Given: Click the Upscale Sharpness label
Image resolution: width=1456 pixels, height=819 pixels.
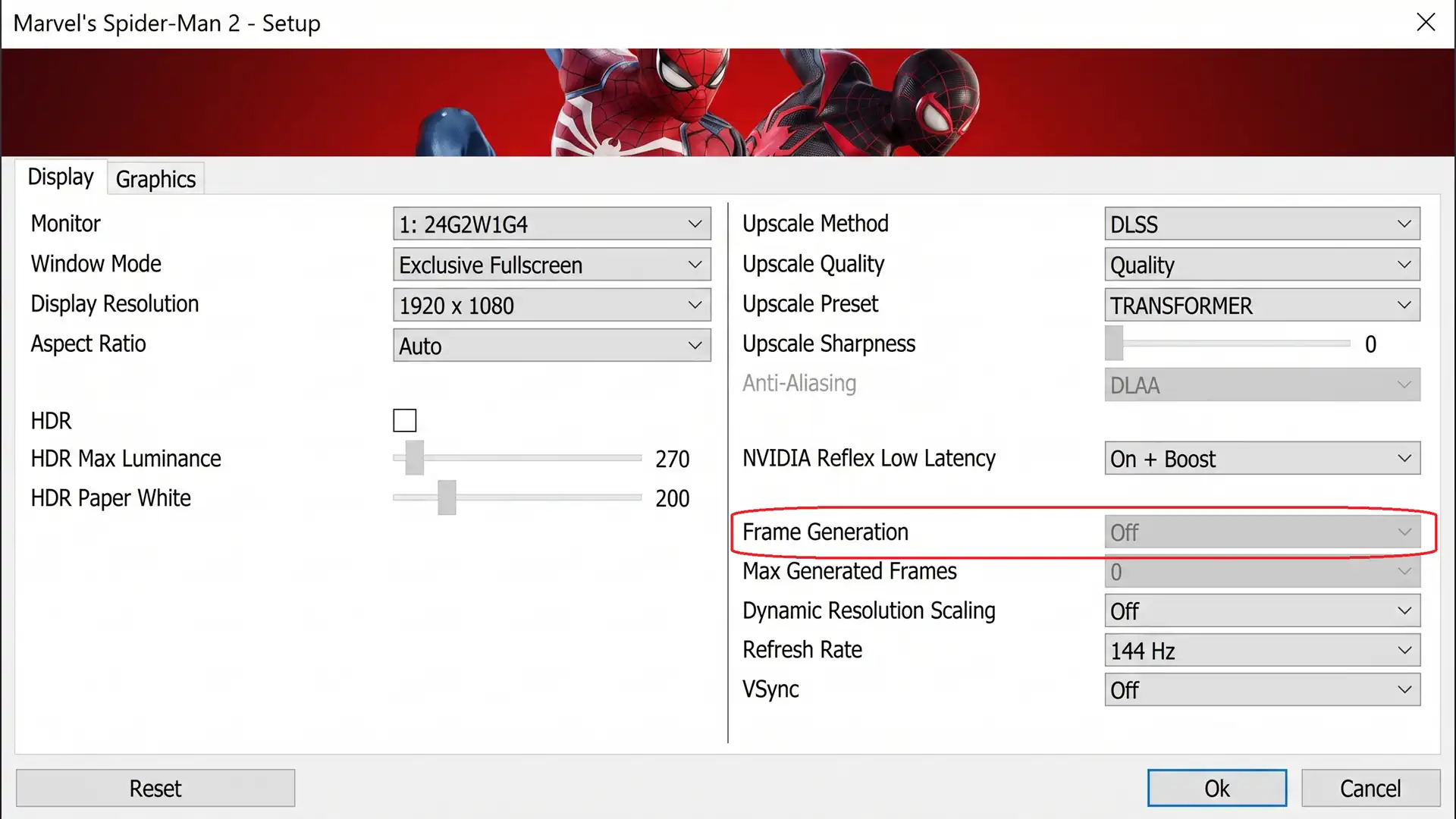Looking at the screenshot, I should (829, 344).
